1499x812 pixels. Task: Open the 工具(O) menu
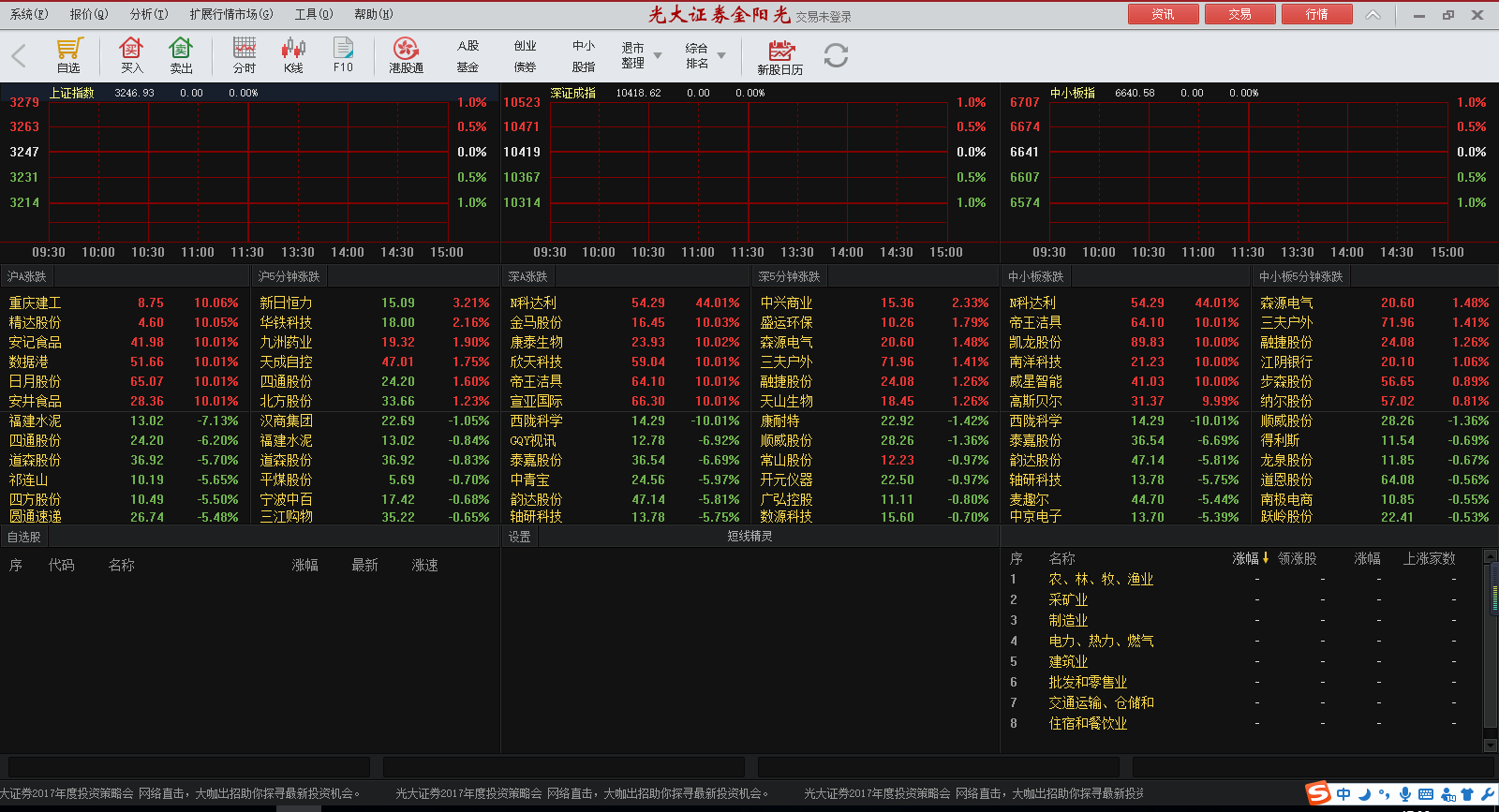[x=313, y=14]
